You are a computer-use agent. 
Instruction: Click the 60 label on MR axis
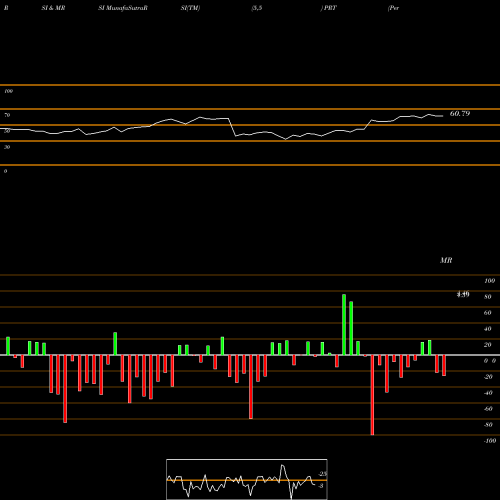coord(488,313)
